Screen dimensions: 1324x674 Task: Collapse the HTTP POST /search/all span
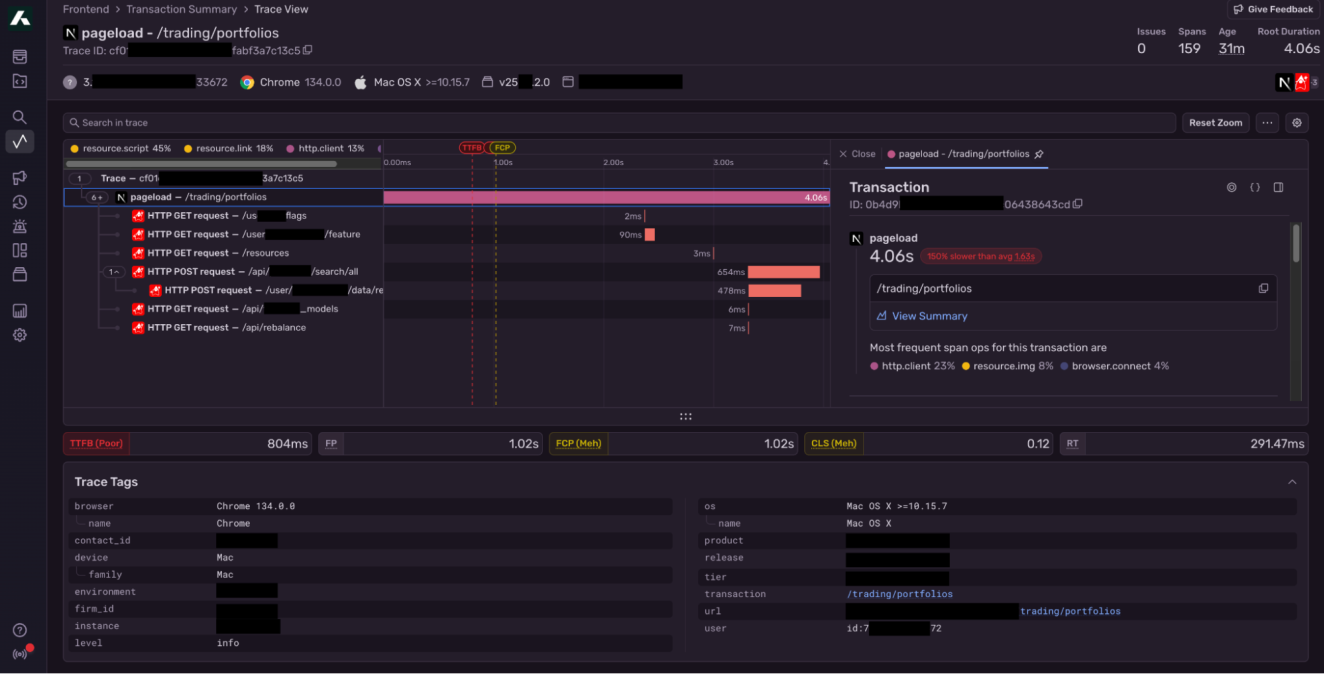[x=113, y=272]
